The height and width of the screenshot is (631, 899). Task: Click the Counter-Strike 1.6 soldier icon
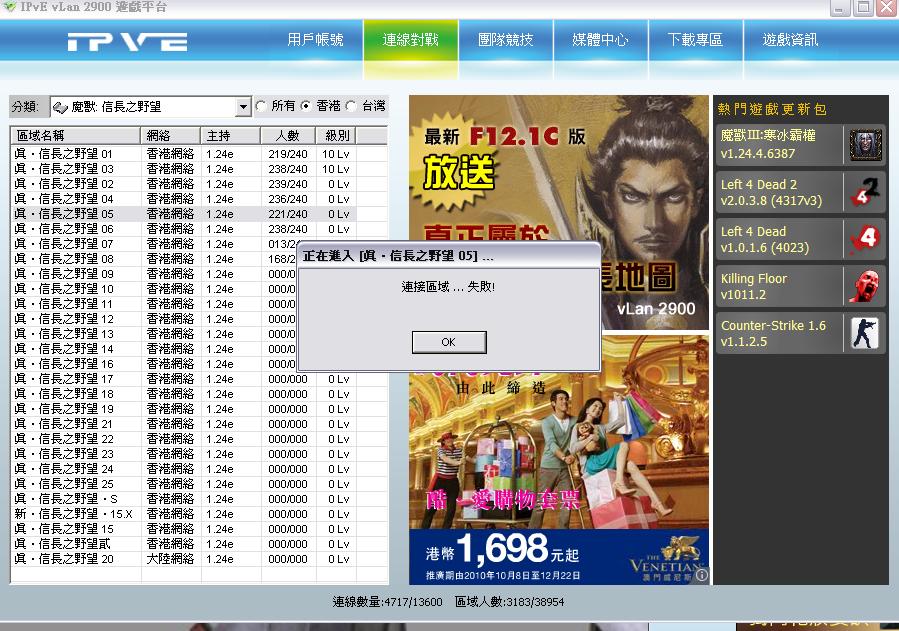[865, 333]
